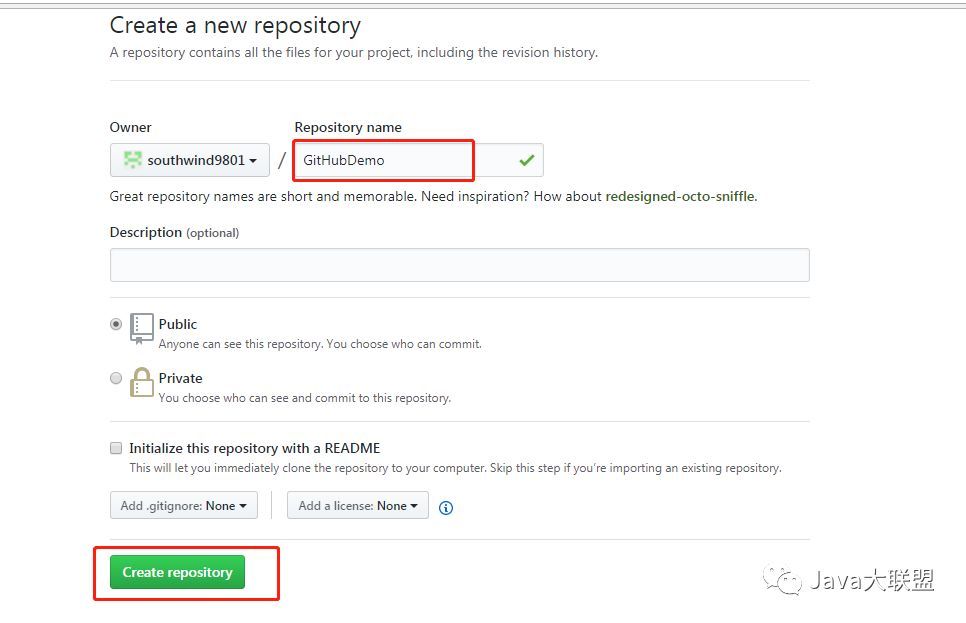
Task: Open the Add .gitignore dropdown
Action: tap(184, 505)
